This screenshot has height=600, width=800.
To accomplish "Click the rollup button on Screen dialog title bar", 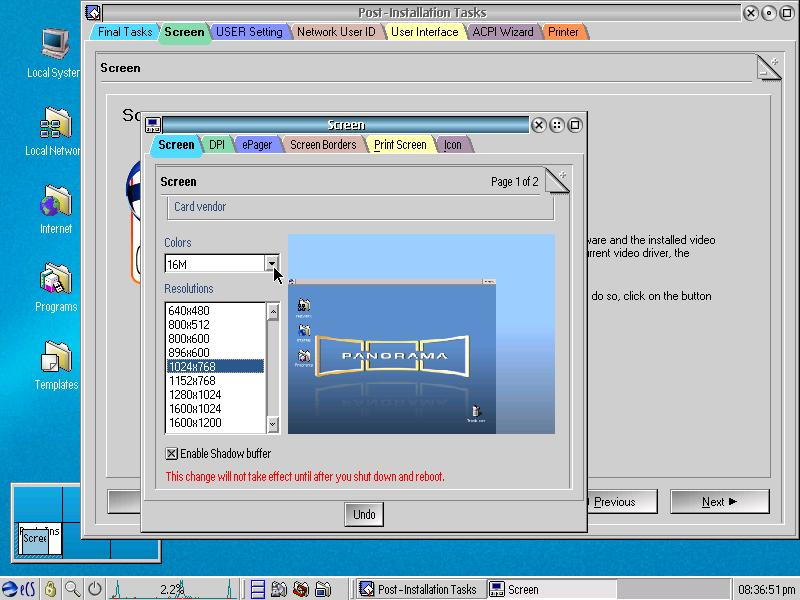I will click(x=557, y=125).
